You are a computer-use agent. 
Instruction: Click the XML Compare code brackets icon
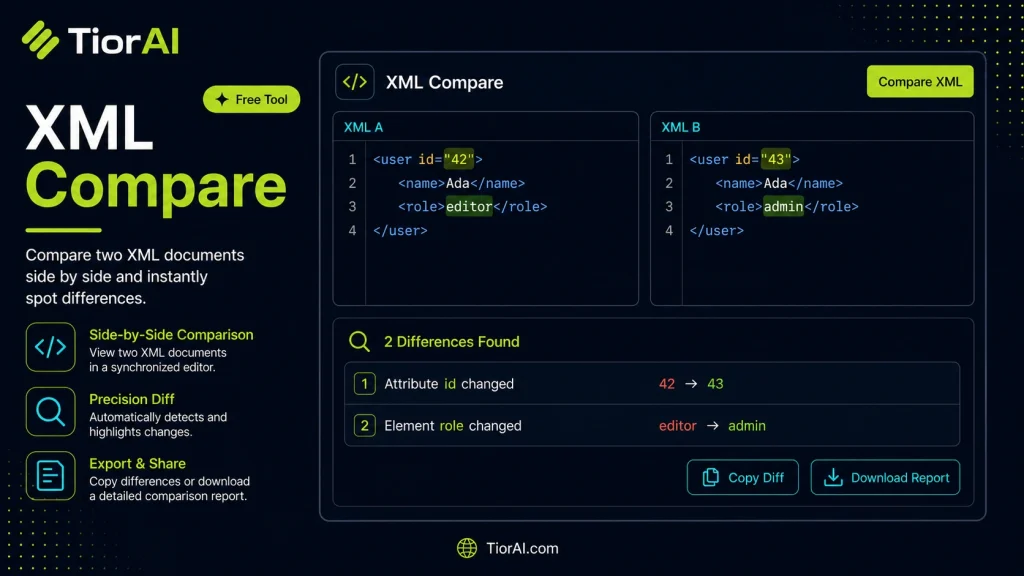(x=355, y=82)
